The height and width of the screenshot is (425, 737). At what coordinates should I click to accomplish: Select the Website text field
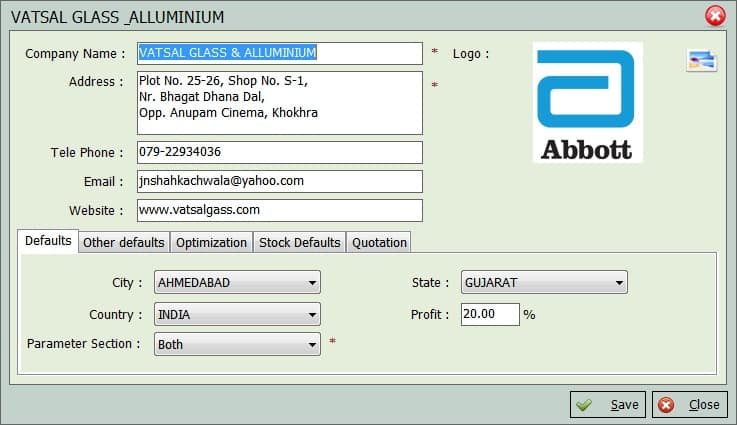point(279,210)
